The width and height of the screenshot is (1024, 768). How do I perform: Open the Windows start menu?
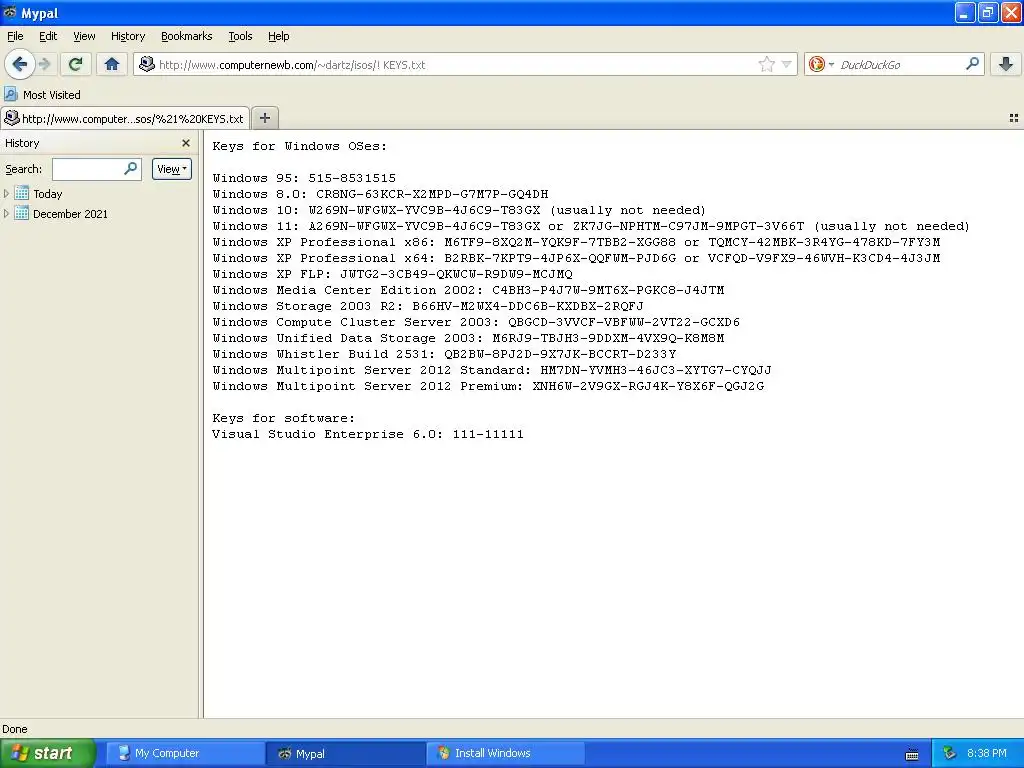click(x=47, y=753)
